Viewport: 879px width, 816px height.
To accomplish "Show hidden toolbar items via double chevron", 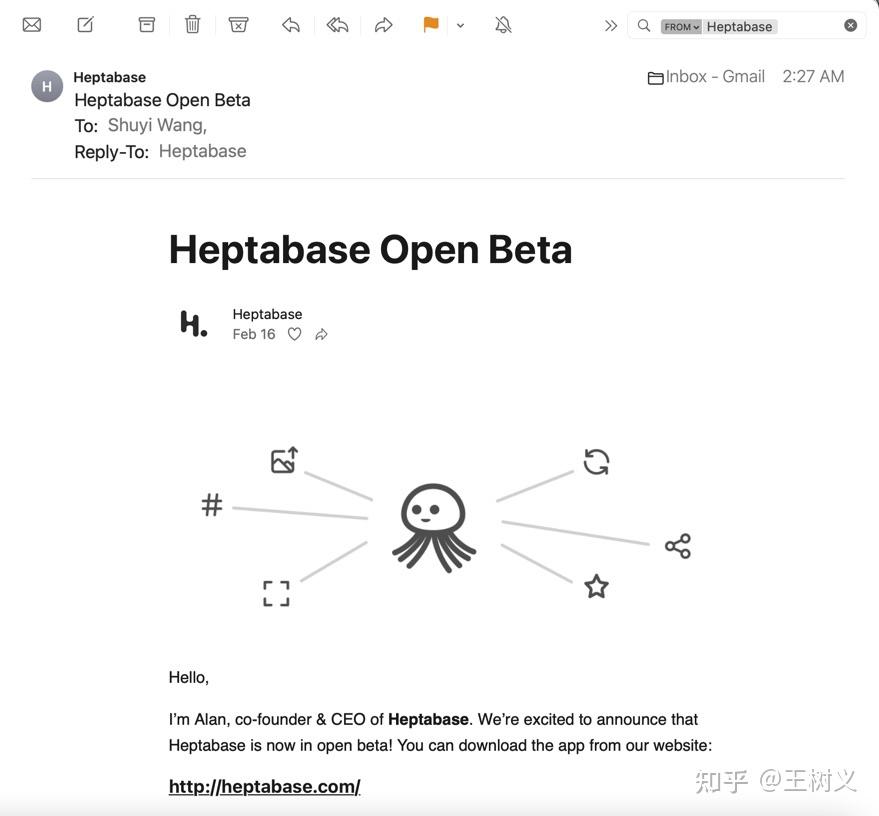I will point(611,25).
